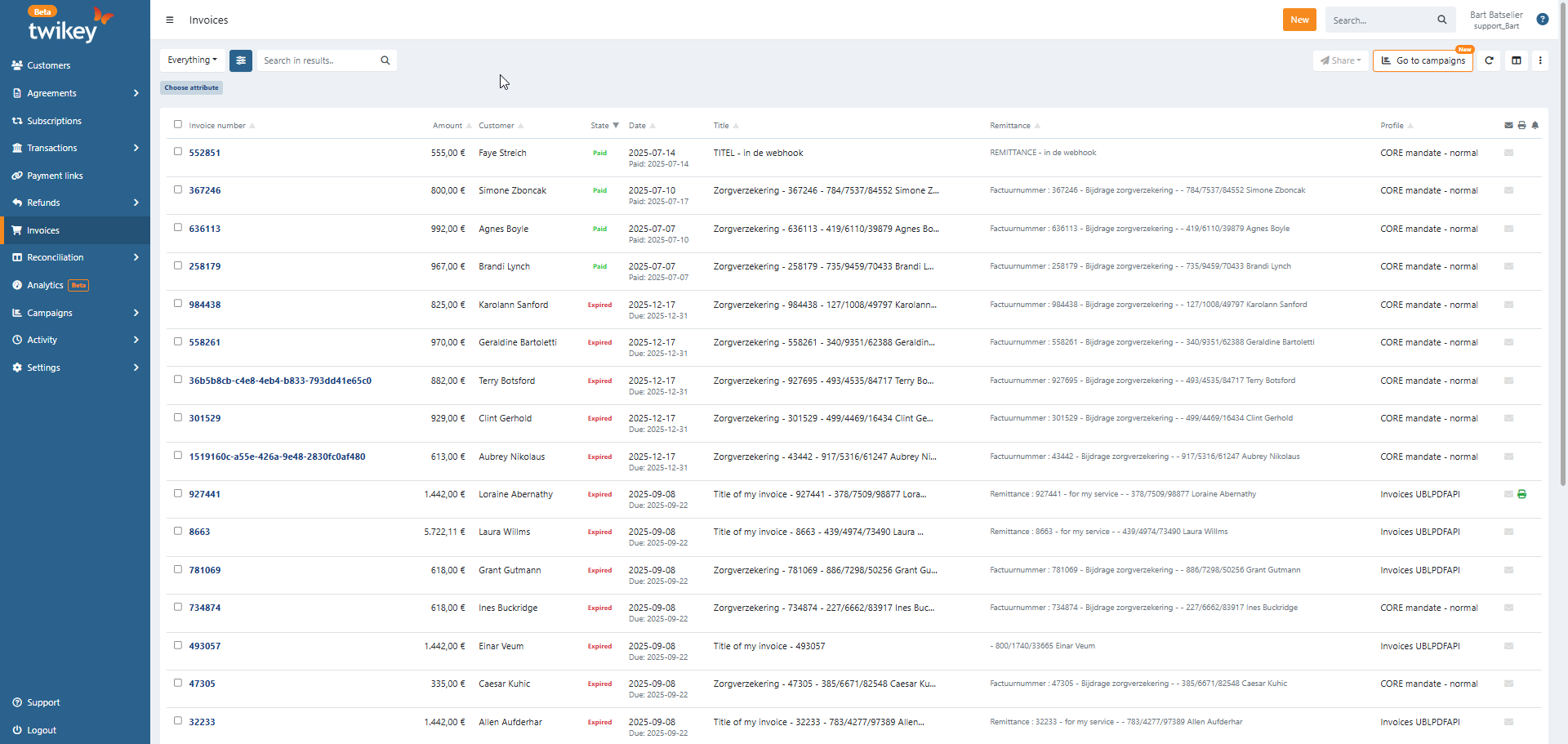Open the Everything filter dropdown
The width and height of the screenshot is (1568, 744).
(193, 60)
